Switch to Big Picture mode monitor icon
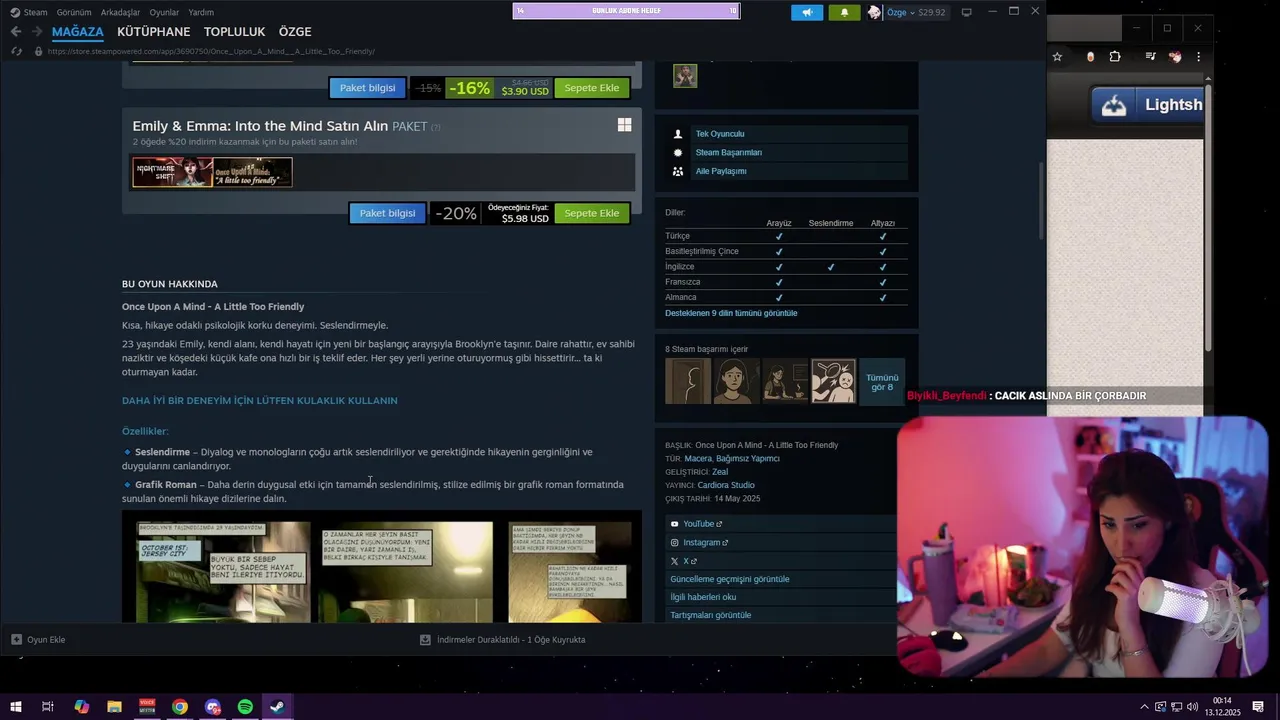 966,12
